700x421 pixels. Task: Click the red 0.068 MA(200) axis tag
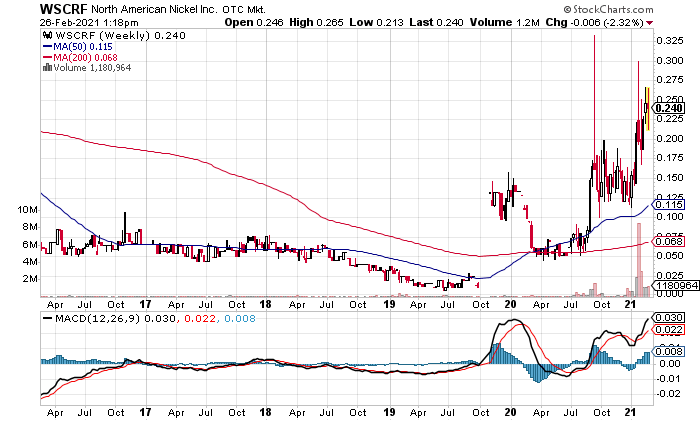tap(668, 242)
